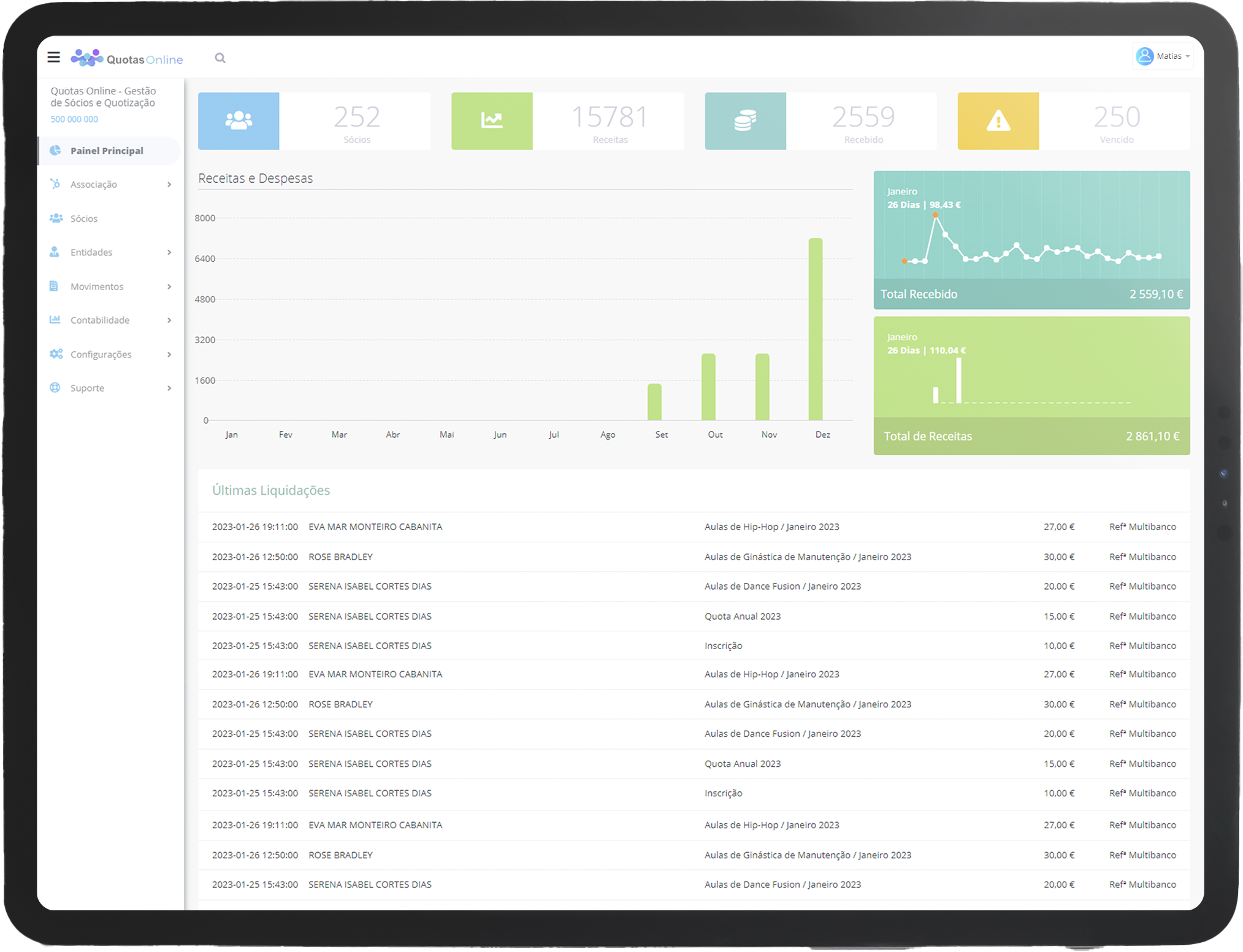Click the Quotas Online logo

(127, 58)
